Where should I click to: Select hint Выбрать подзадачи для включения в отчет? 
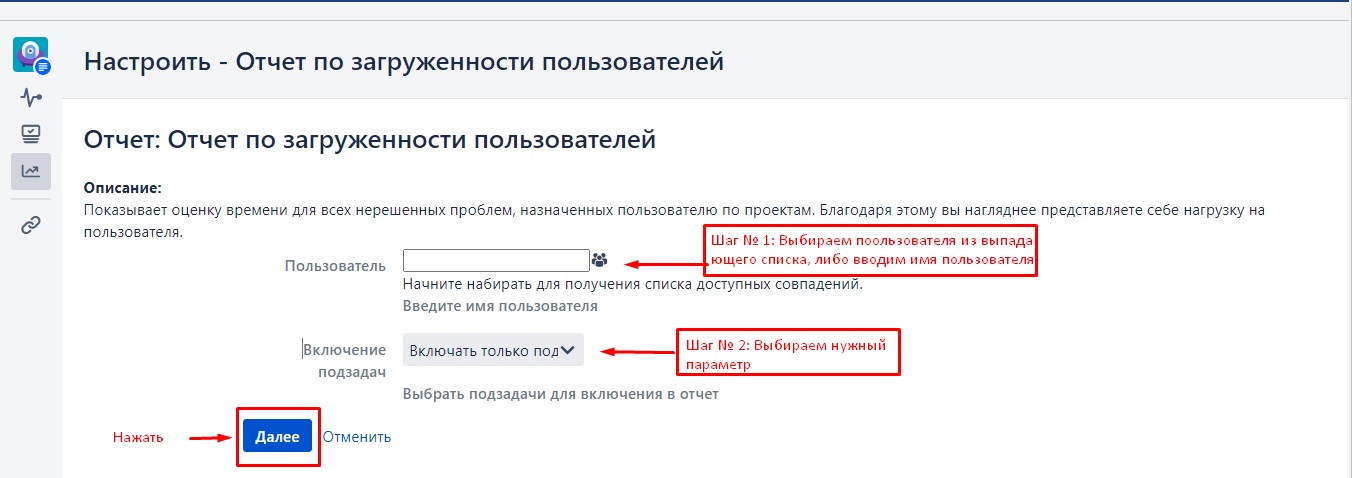pyautogui.click(x=561, y=394)
